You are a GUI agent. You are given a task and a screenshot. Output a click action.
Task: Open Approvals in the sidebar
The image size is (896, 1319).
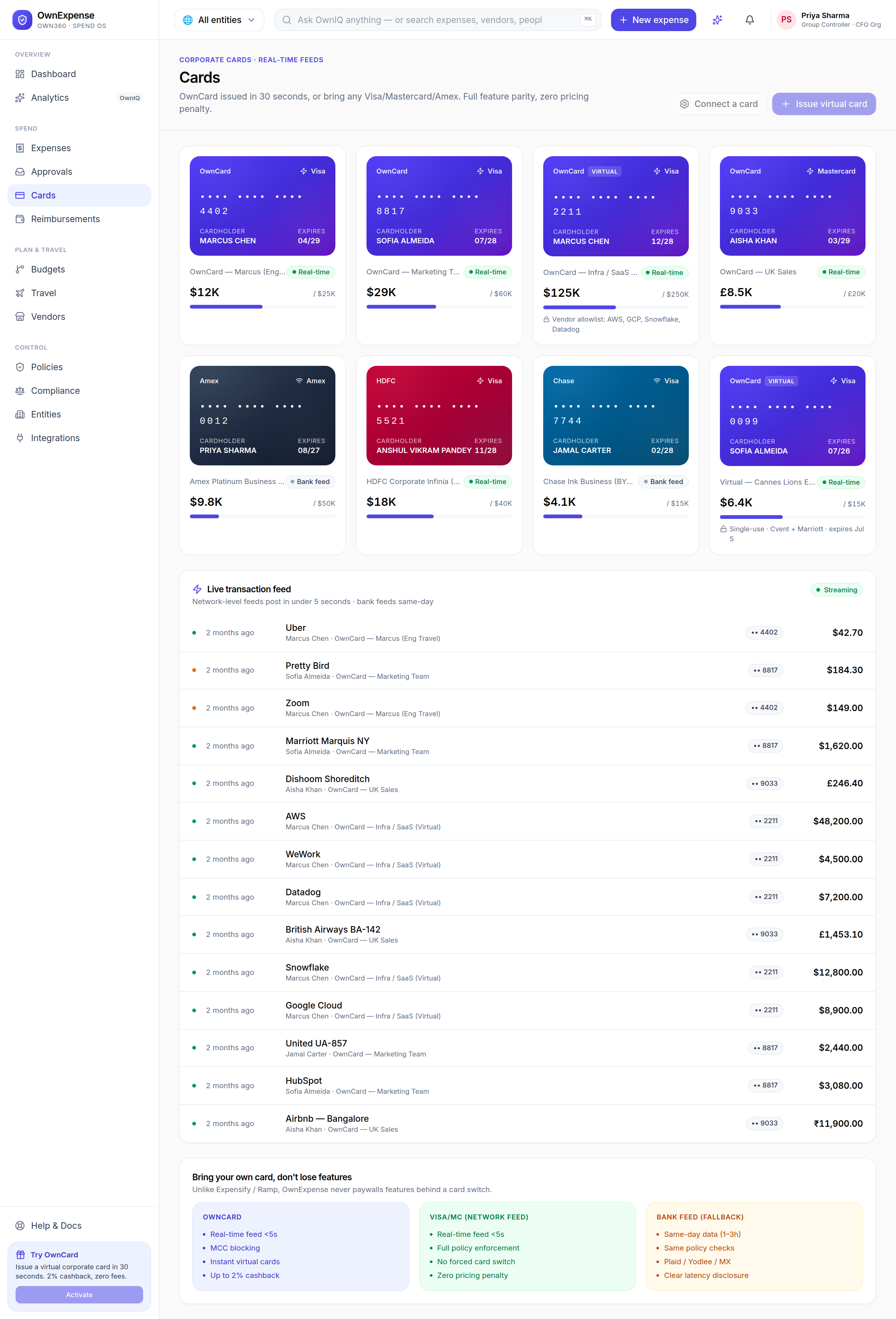(79, 172)
